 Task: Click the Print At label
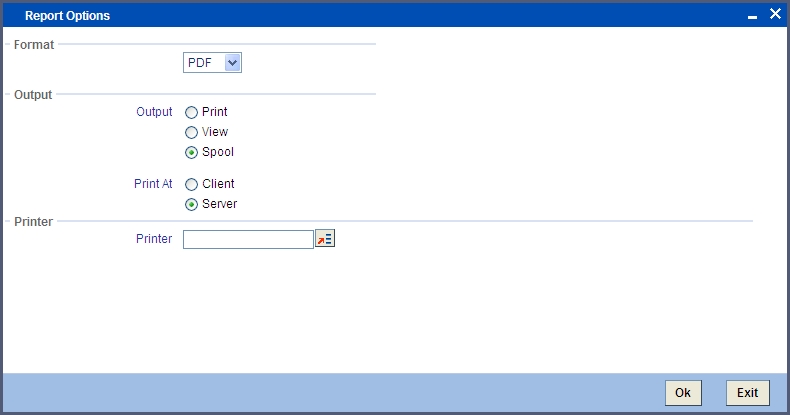point(153,184)
